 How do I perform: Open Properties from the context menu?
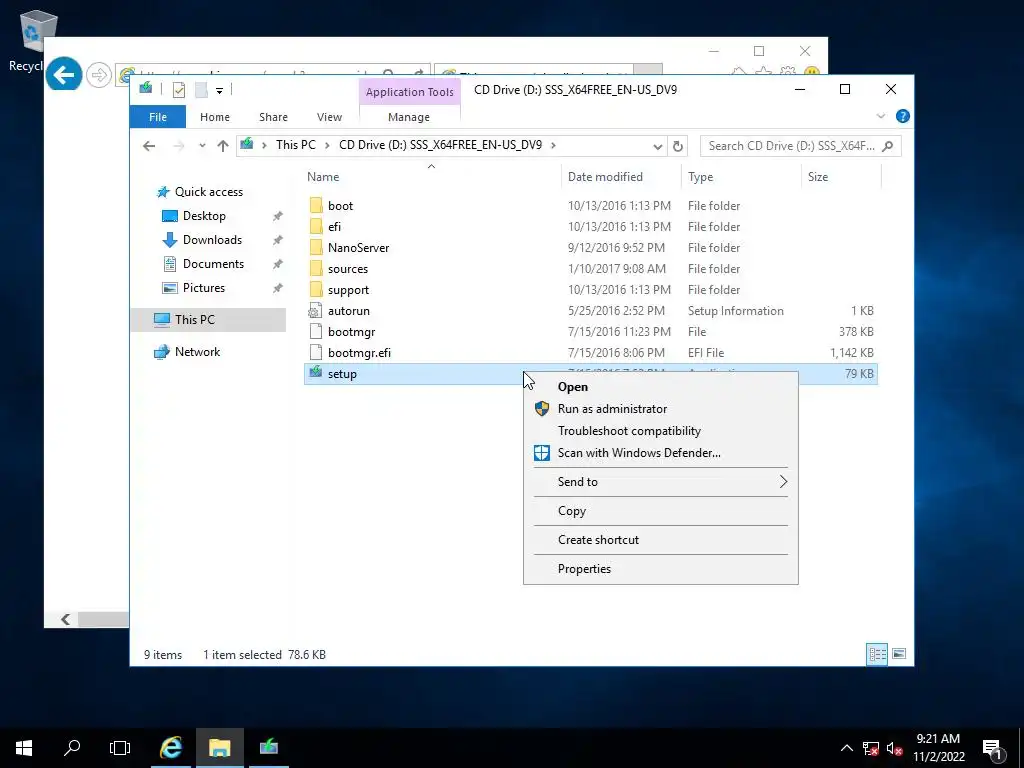(x=661, y=569)
